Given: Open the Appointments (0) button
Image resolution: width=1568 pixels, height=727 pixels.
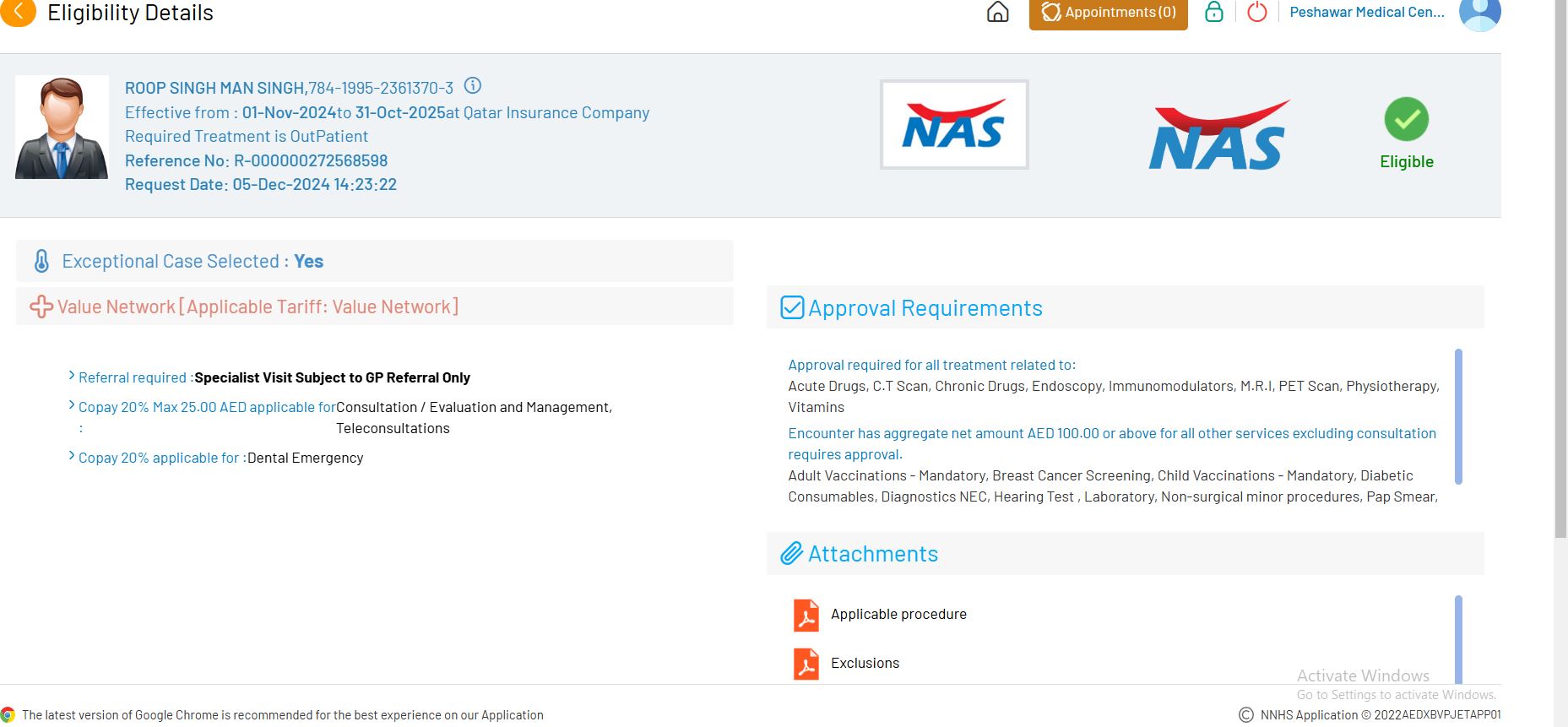Looking at the screenshot, I should [x=1108, y=13].
